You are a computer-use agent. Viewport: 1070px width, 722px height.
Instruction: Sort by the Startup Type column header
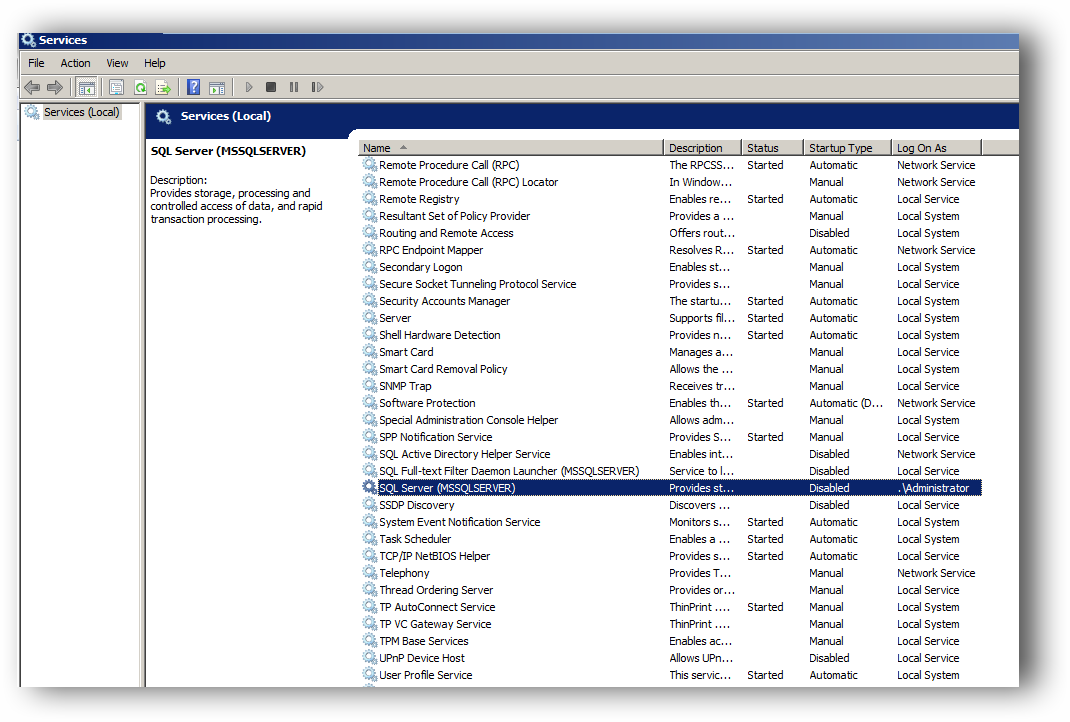[847, 148]
